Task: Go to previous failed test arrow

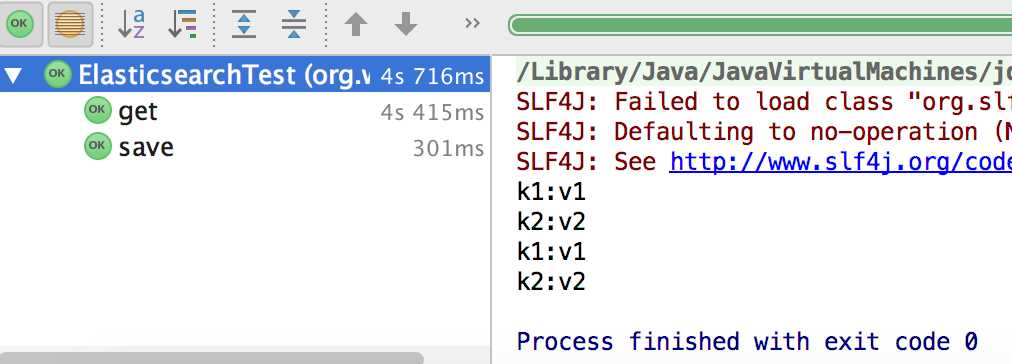Action: coord(356,25)
